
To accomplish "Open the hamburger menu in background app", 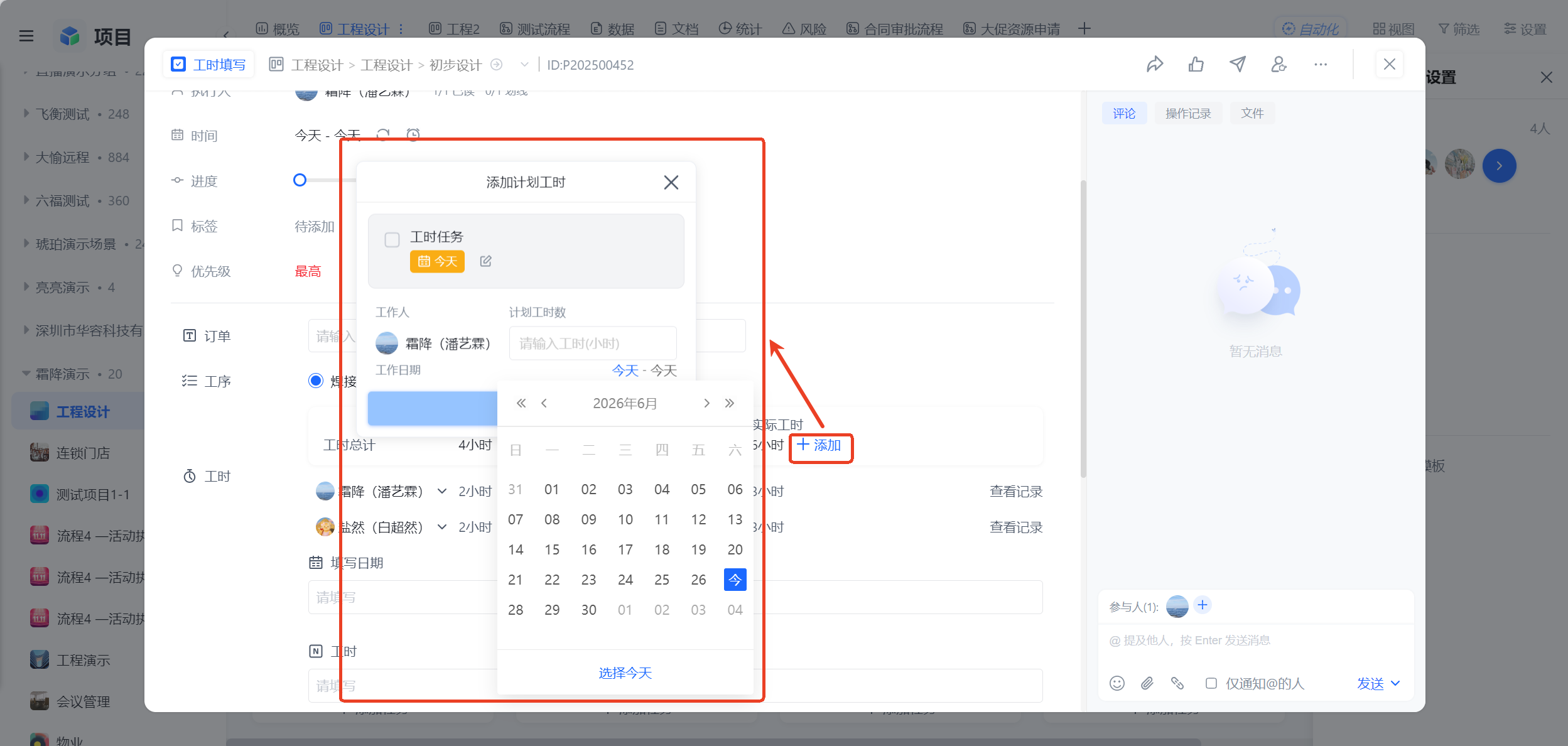I will 26,36.
